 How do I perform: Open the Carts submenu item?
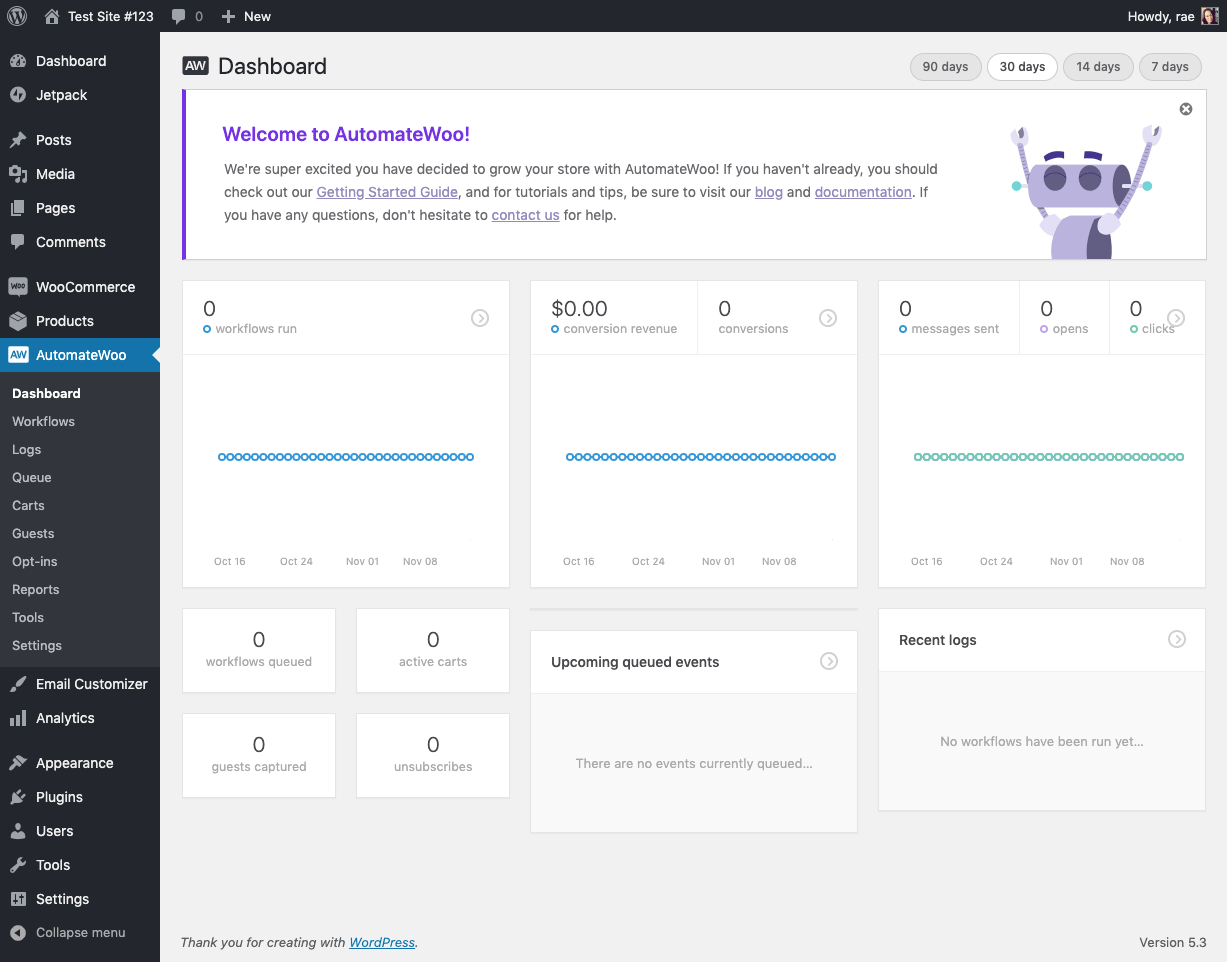[80, 505]
